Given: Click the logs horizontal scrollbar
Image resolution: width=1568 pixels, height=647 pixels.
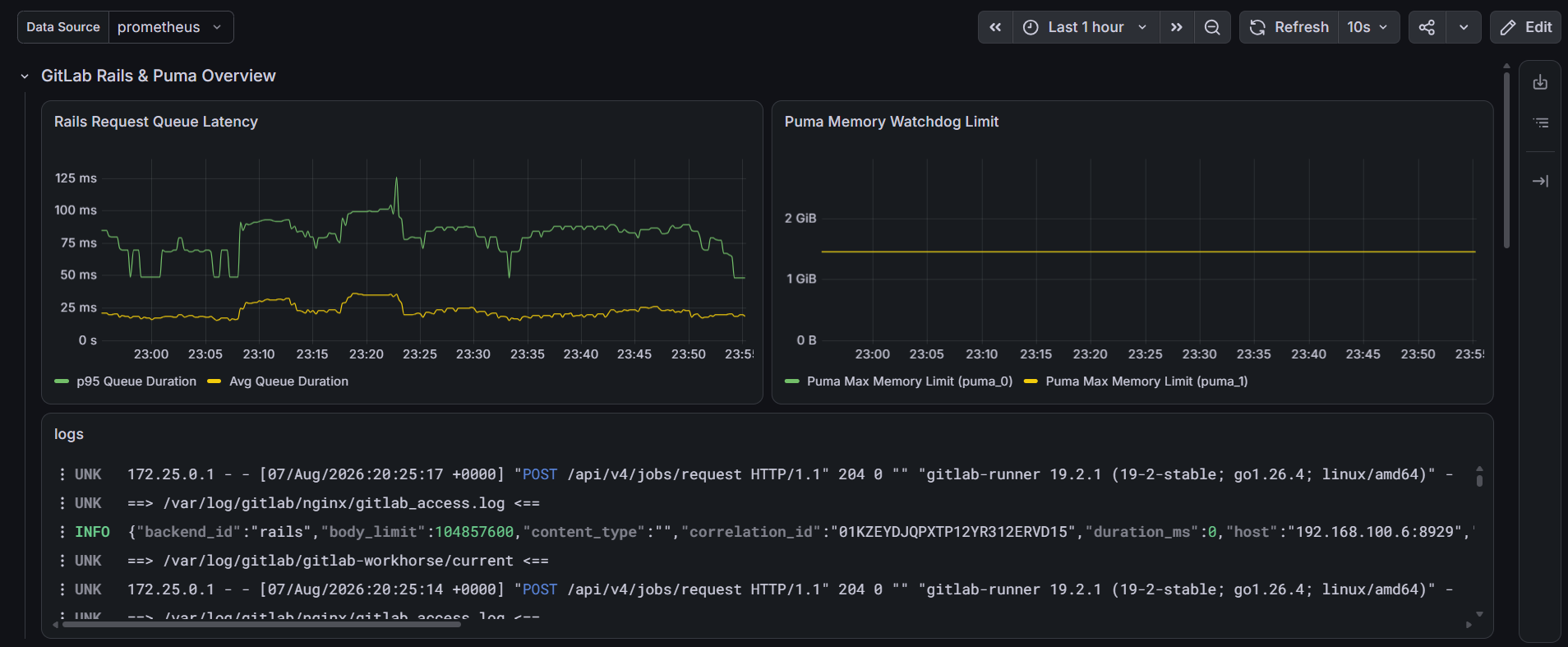Looking at the screenshot, I should point(261,625).
